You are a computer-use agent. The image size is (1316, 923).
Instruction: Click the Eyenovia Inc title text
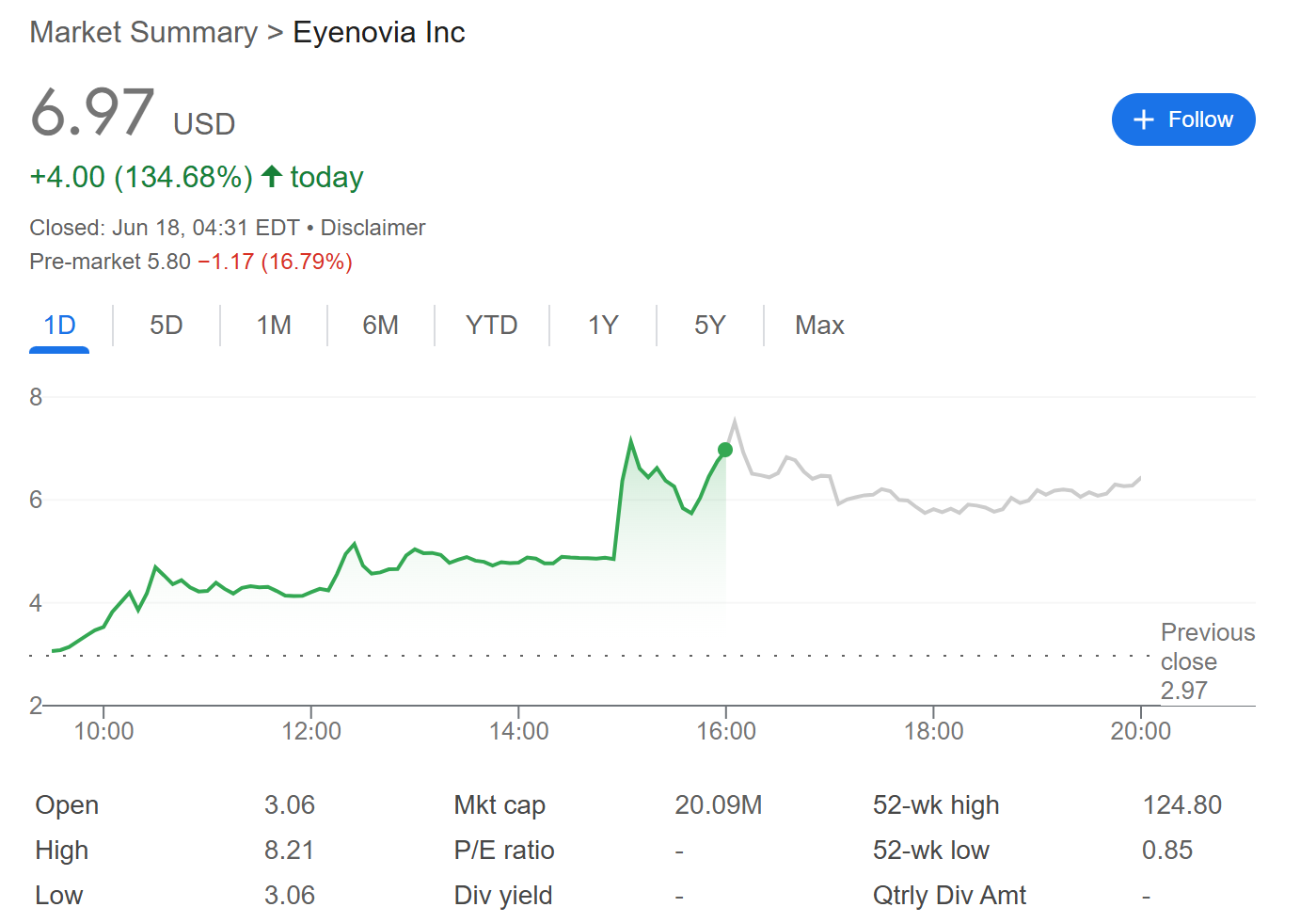379,32
